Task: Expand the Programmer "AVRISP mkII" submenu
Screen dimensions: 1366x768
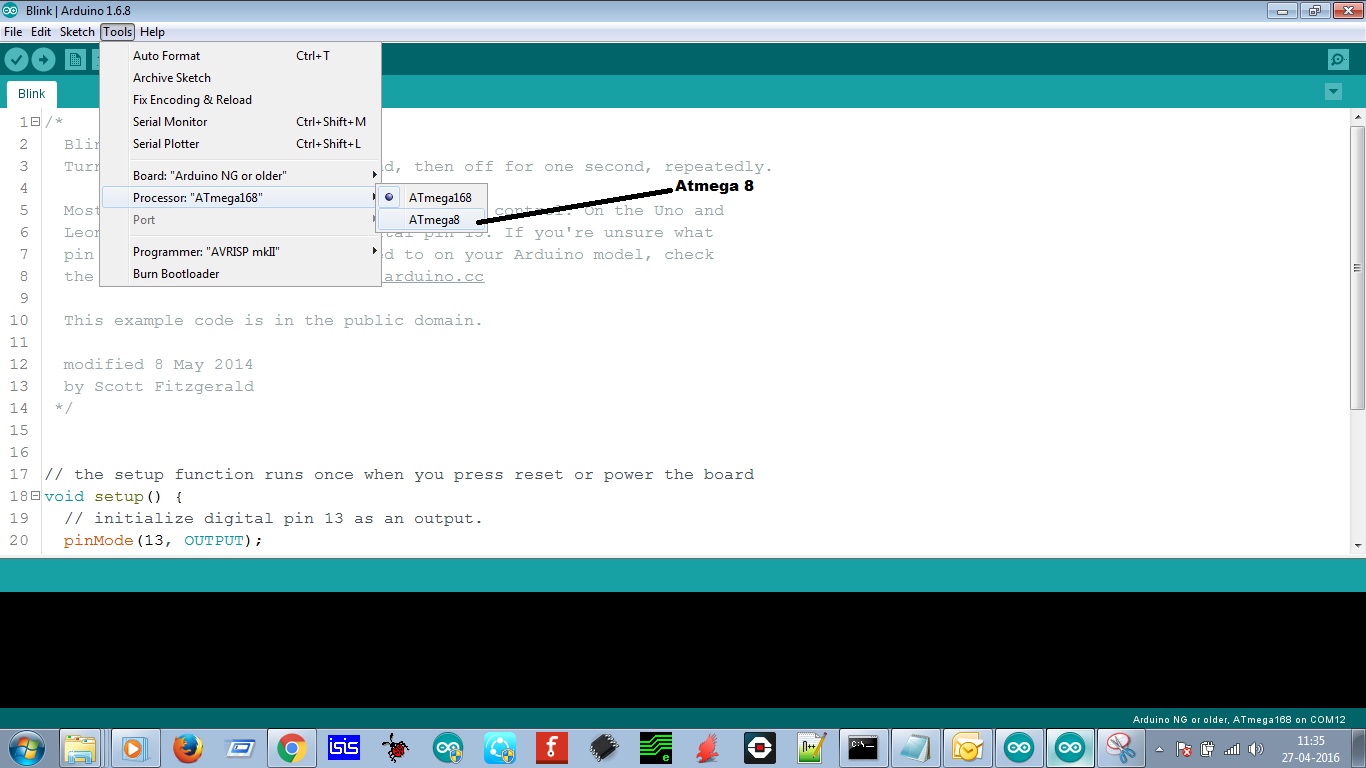Action: 240,252
